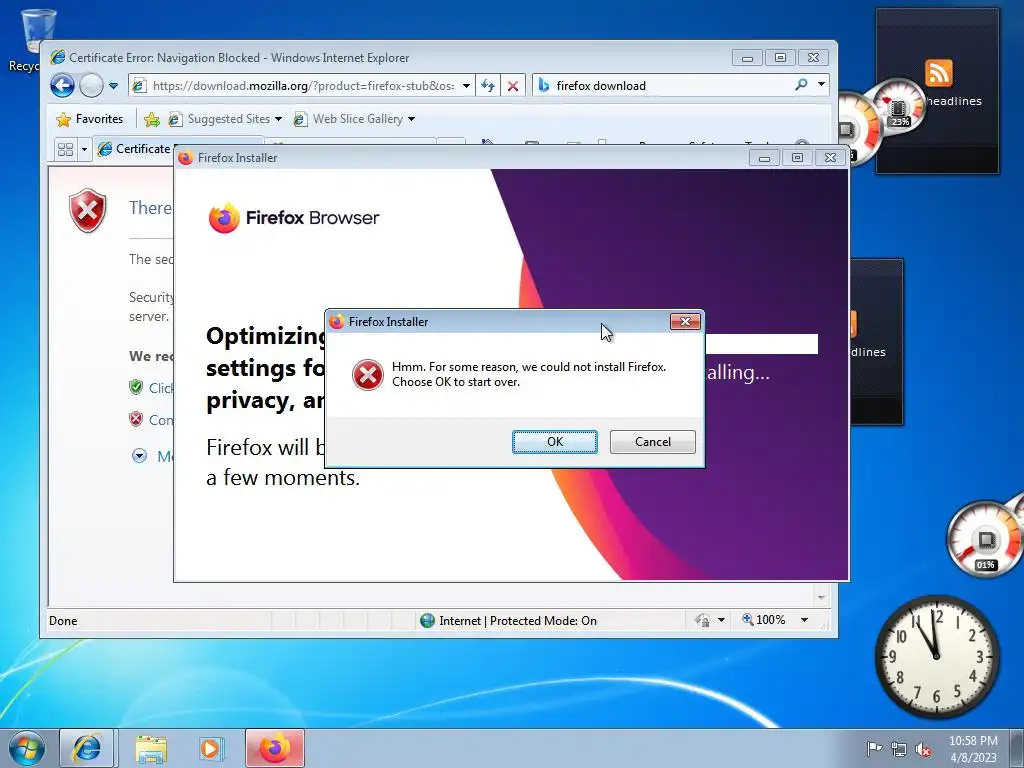Click the Bing icon in the search box

click(543, 86)
